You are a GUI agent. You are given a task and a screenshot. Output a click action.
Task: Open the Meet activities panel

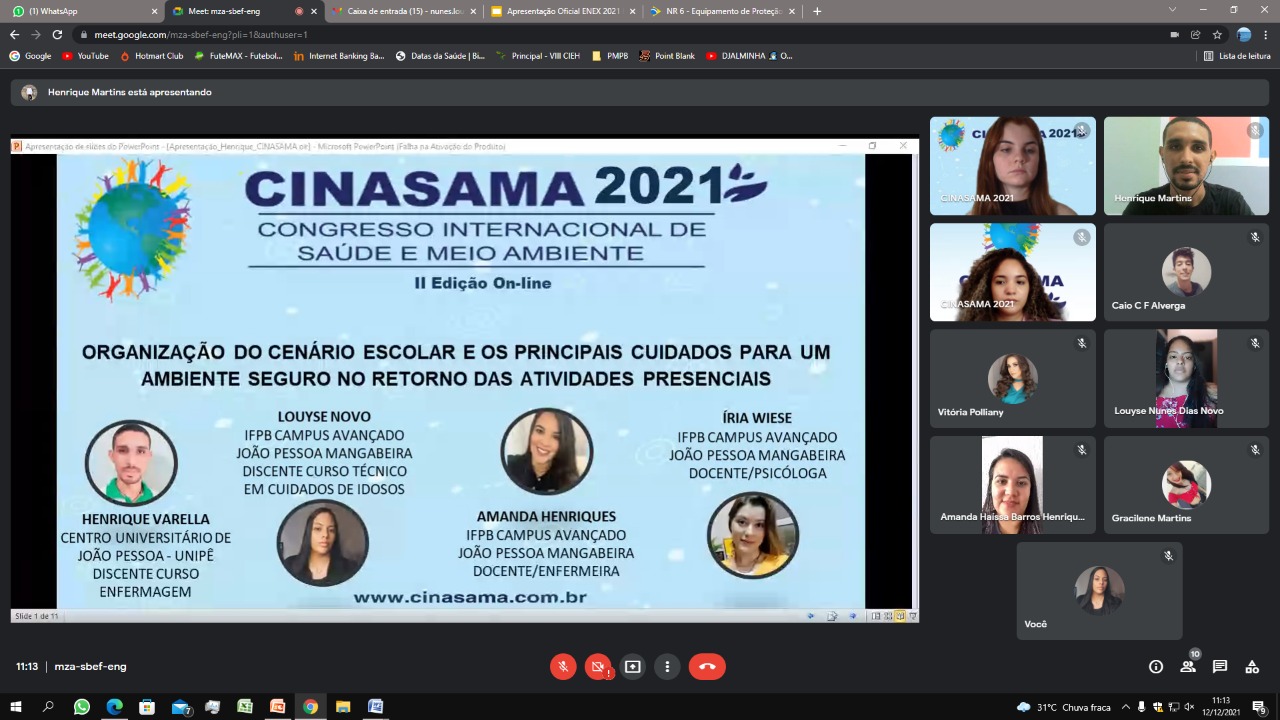1252,667
